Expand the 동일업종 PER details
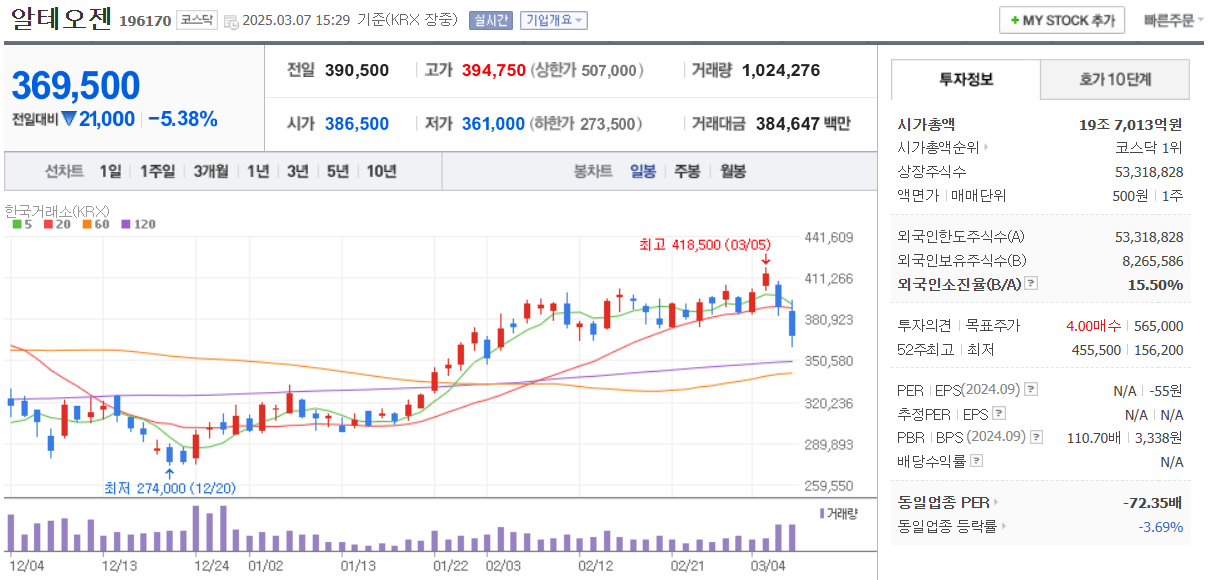The height and width of the screenshot is (580, 1209). click(994, 502)
